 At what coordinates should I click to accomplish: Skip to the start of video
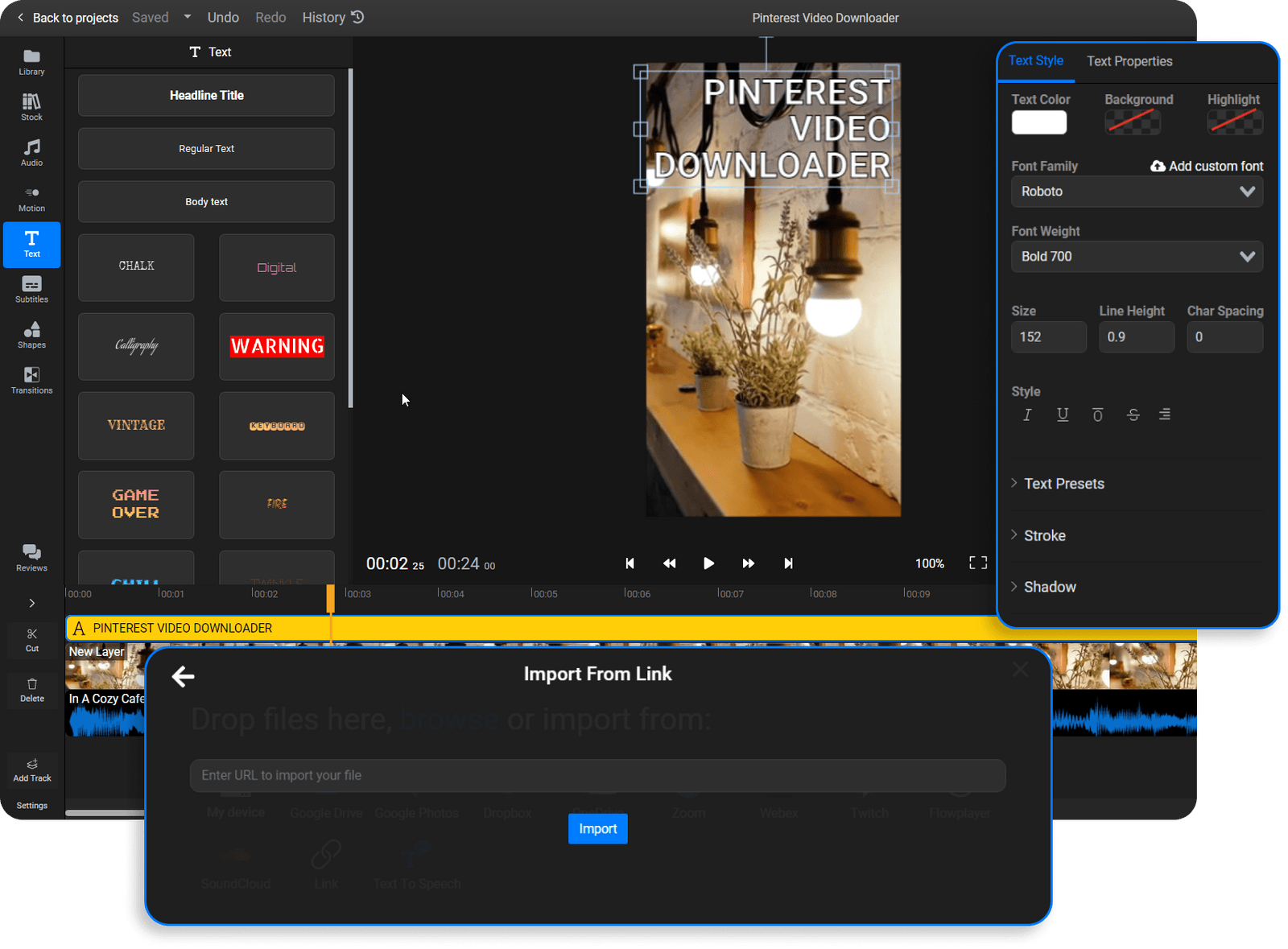coord(630,563)
